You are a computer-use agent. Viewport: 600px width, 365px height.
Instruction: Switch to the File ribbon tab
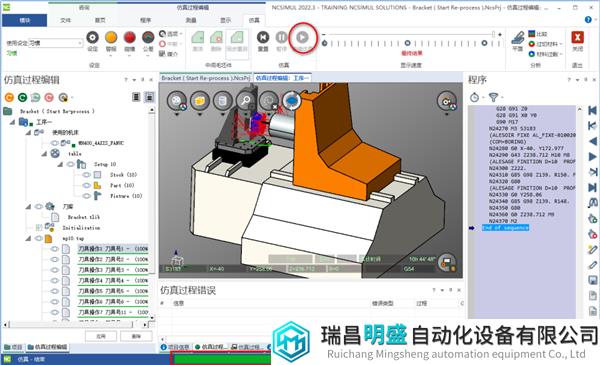pos(65,20)
